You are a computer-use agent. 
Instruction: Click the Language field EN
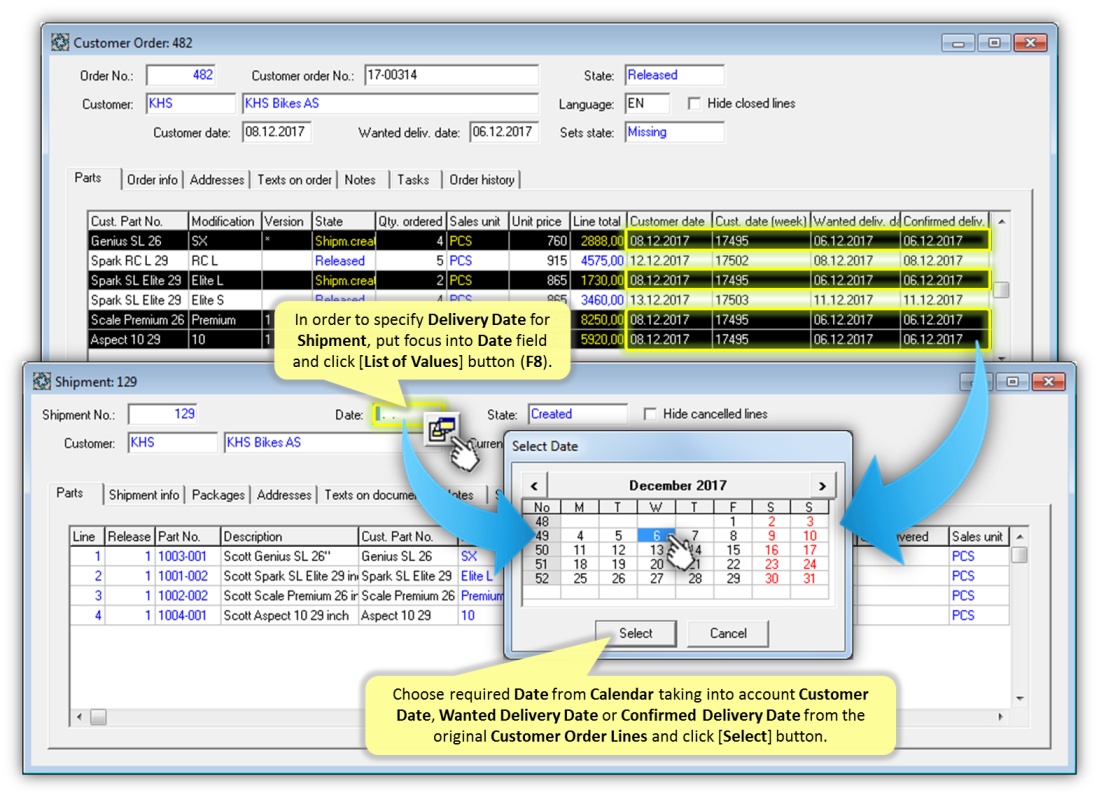point(647,104)
